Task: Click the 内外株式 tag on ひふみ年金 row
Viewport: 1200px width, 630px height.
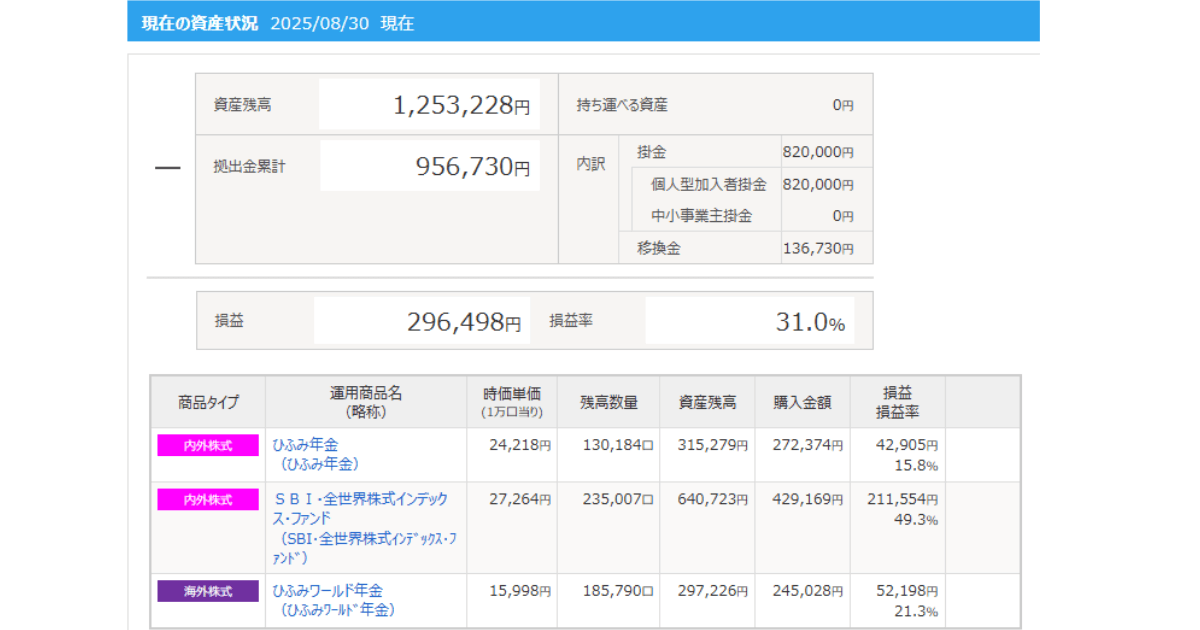Action: click(x=208, y=446)
